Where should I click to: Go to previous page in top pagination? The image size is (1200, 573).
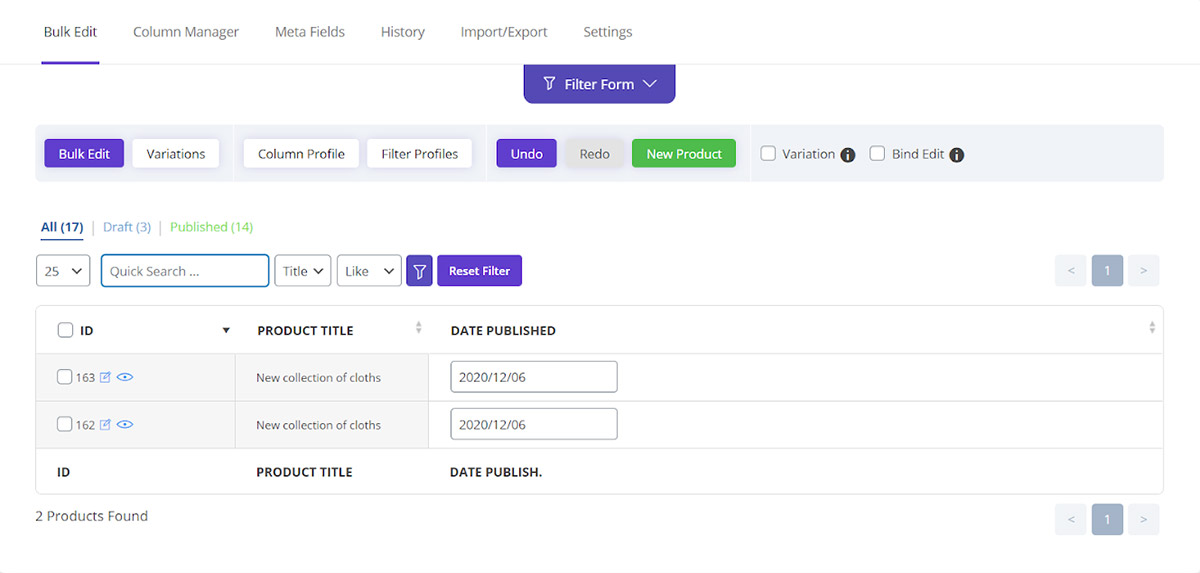(x=1070, y=271)
